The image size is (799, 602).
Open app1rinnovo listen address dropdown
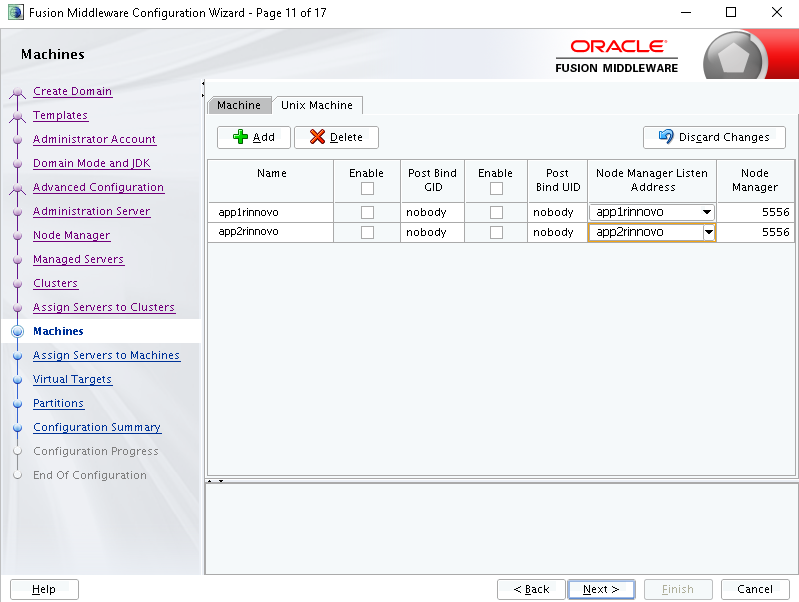coord(707,212)
